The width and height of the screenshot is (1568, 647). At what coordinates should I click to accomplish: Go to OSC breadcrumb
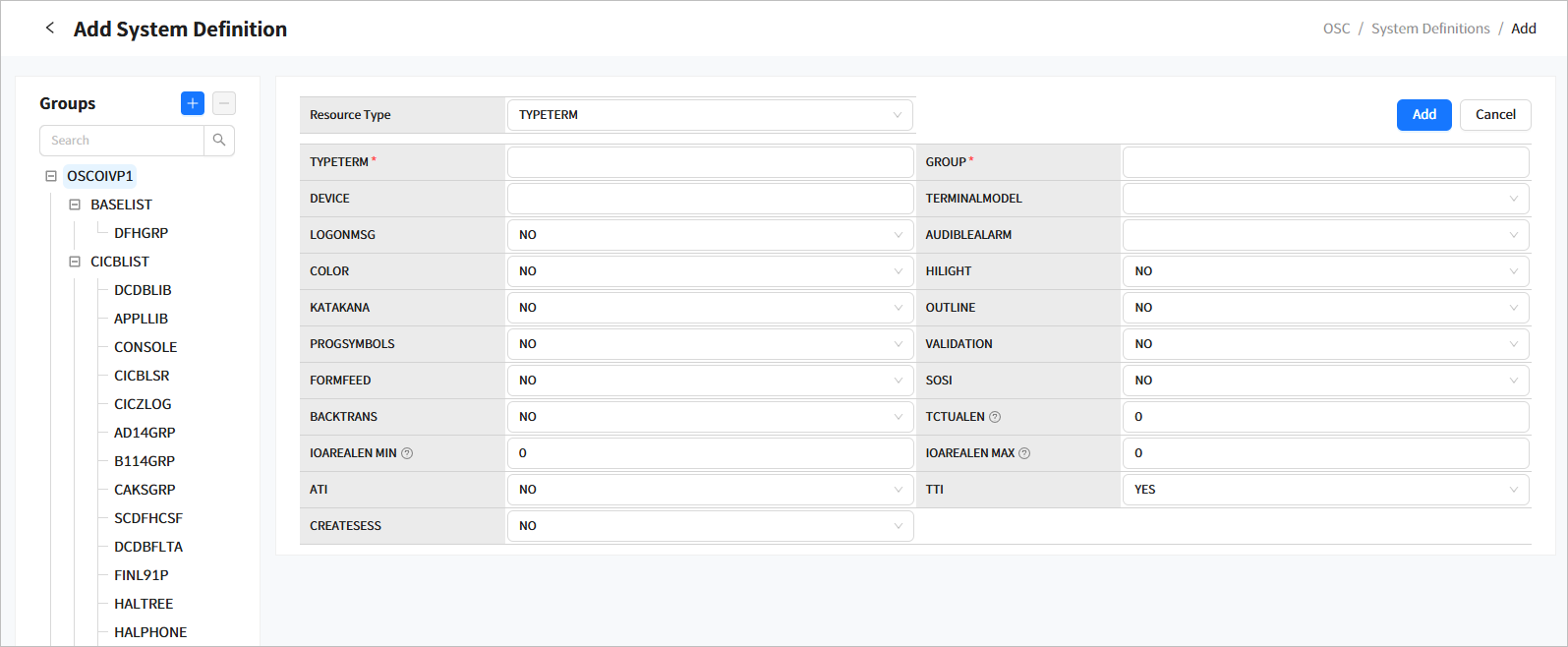click(1336, 29)
